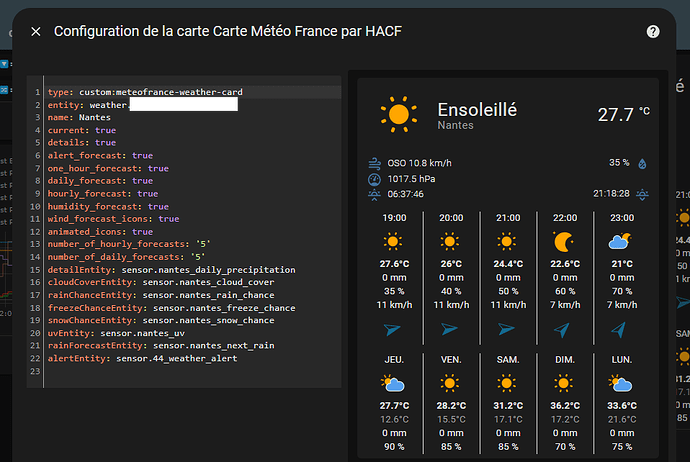This screenshot has height=462, width=690.
Task: Click the '21:00' hourly column header
Action: coord(508,218)
